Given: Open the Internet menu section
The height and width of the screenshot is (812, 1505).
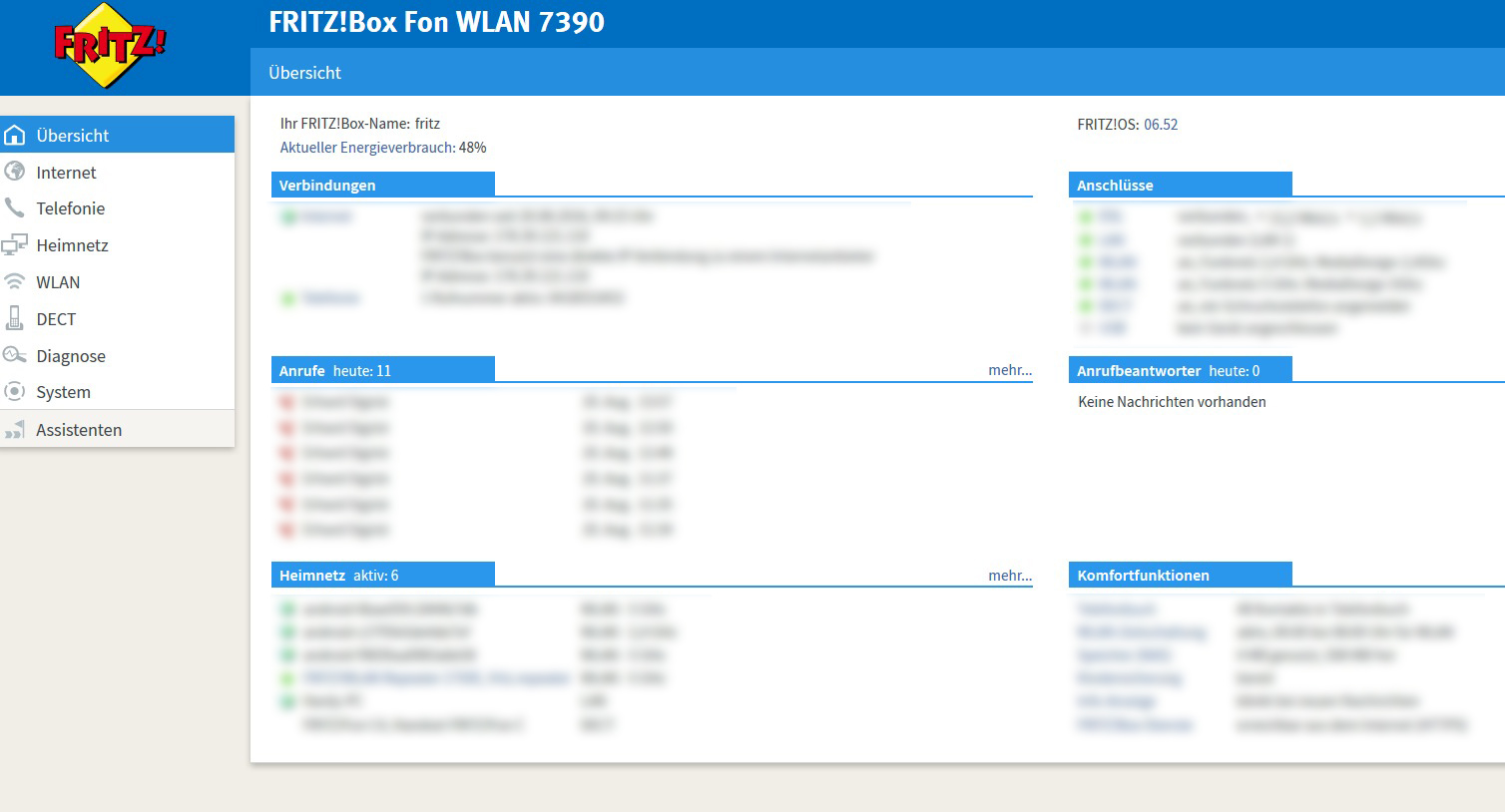Looking at the screenshot, I should 66,173.
